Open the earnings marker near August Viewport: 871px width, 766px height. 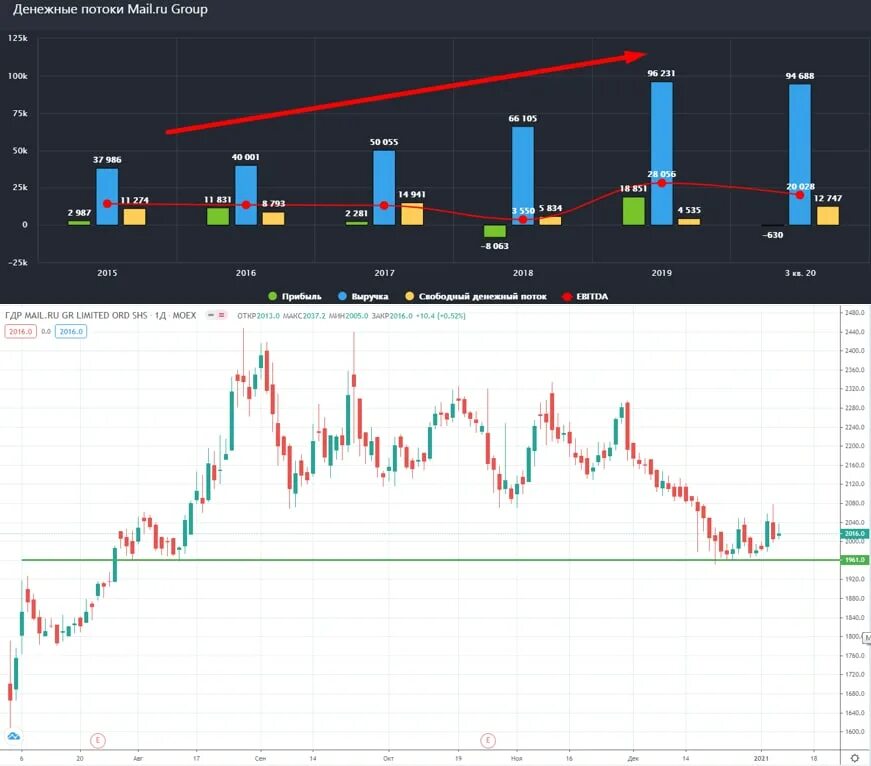coord(98,740)
